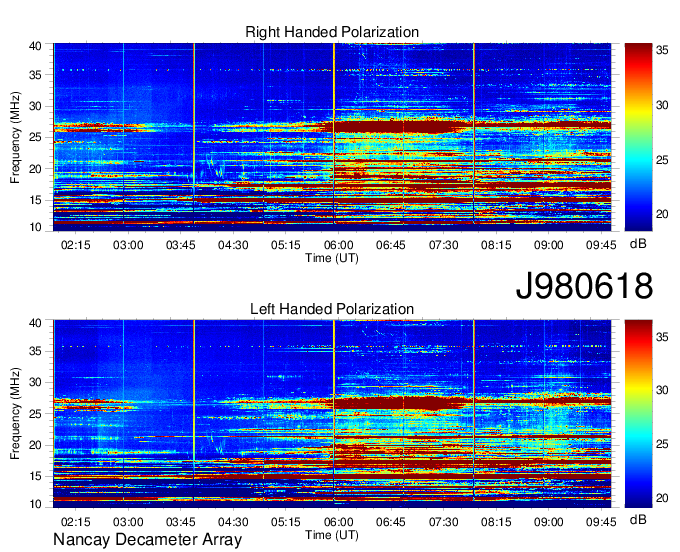The image size is (680, 552).
Task: Click 09:00 tick on Left Handed time axis
Action: point(548,522)
